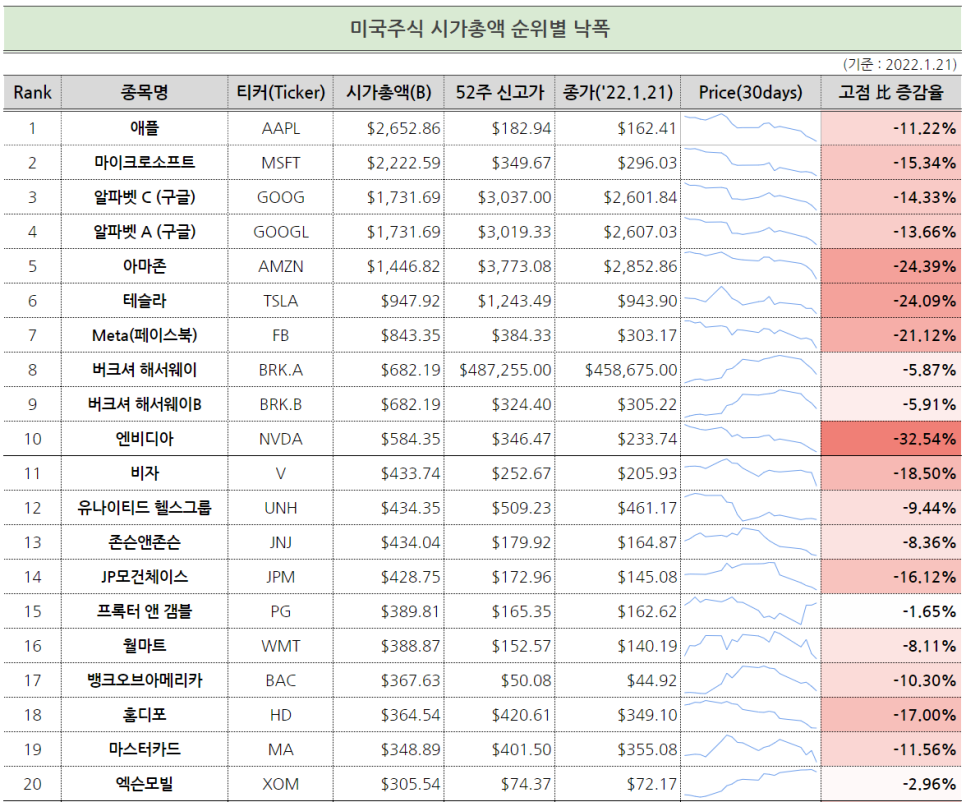Click the rank number '15'
This screenshot has width=966, height=802.
click(33, 611)
